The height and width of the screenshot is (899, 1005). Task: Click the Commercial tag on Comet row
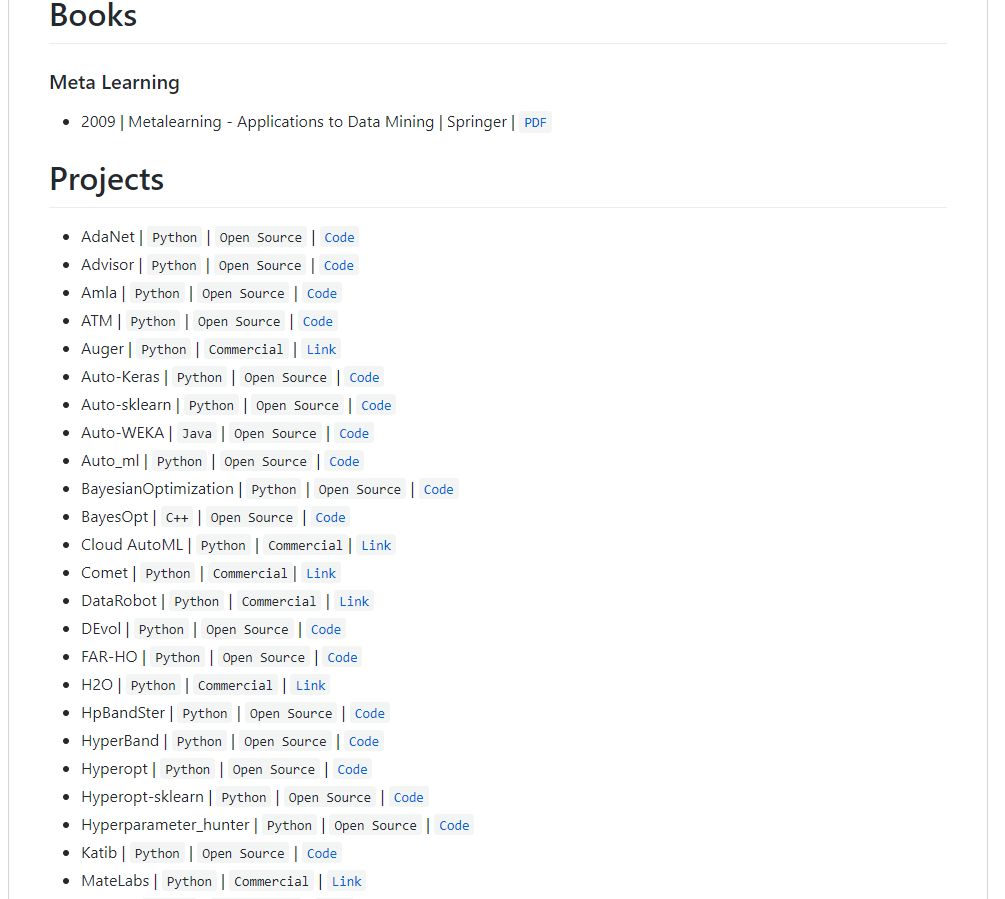250,573
